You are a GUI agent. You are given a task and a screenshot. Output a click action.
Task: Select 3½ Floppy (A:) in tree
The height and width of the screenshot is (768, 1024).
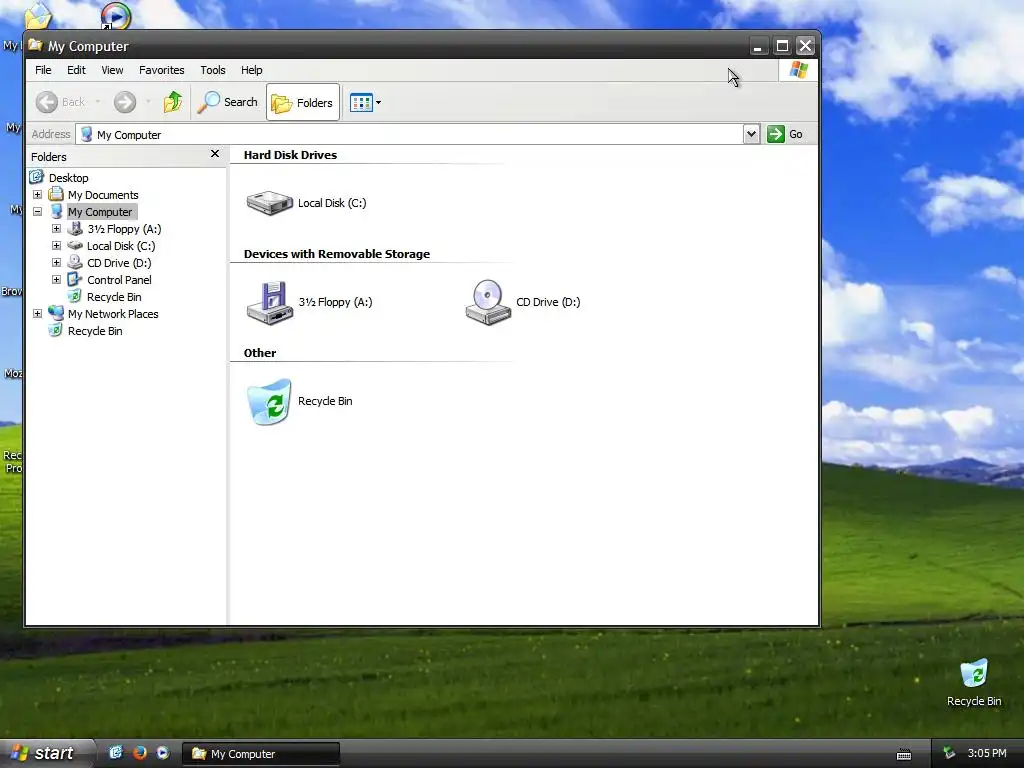tap(124, 229)
